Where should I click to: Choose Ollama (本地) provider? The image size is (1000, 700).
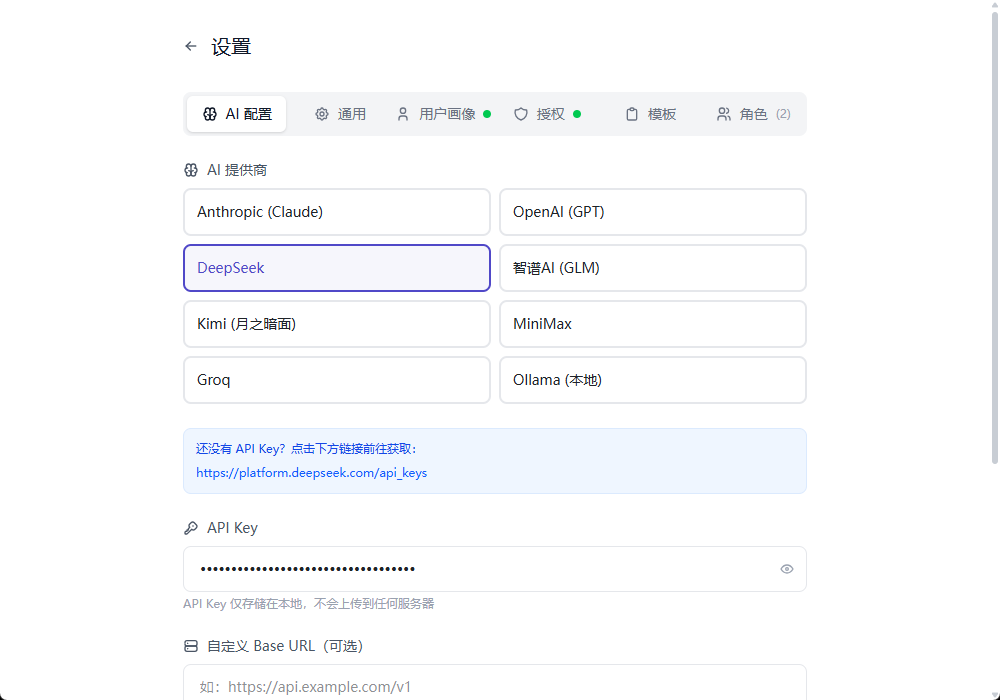pos(653,380)
